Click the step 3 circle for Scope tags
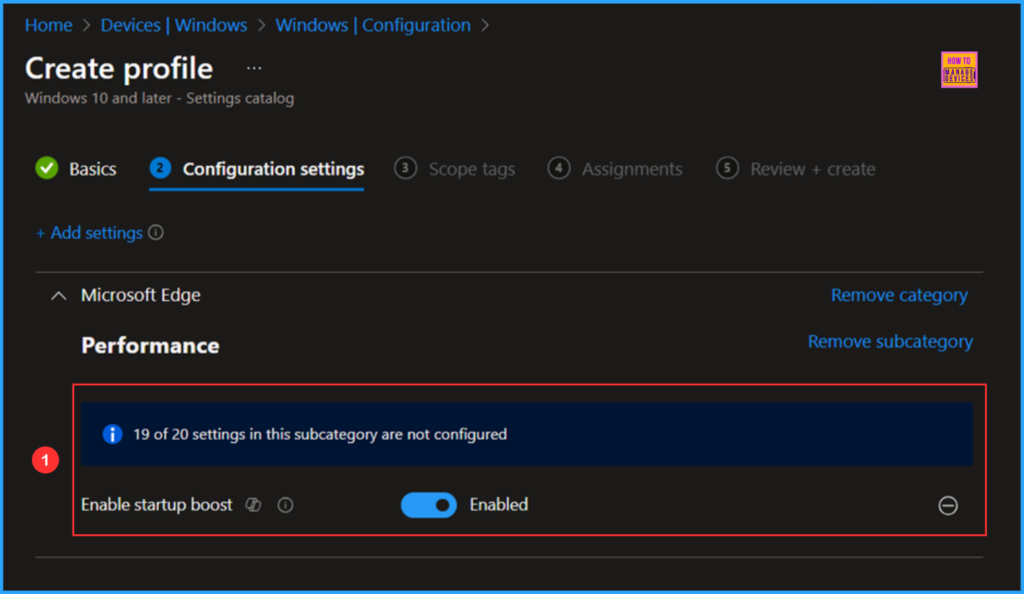Viewport: 1024px width, 594px height. (405, 168)
